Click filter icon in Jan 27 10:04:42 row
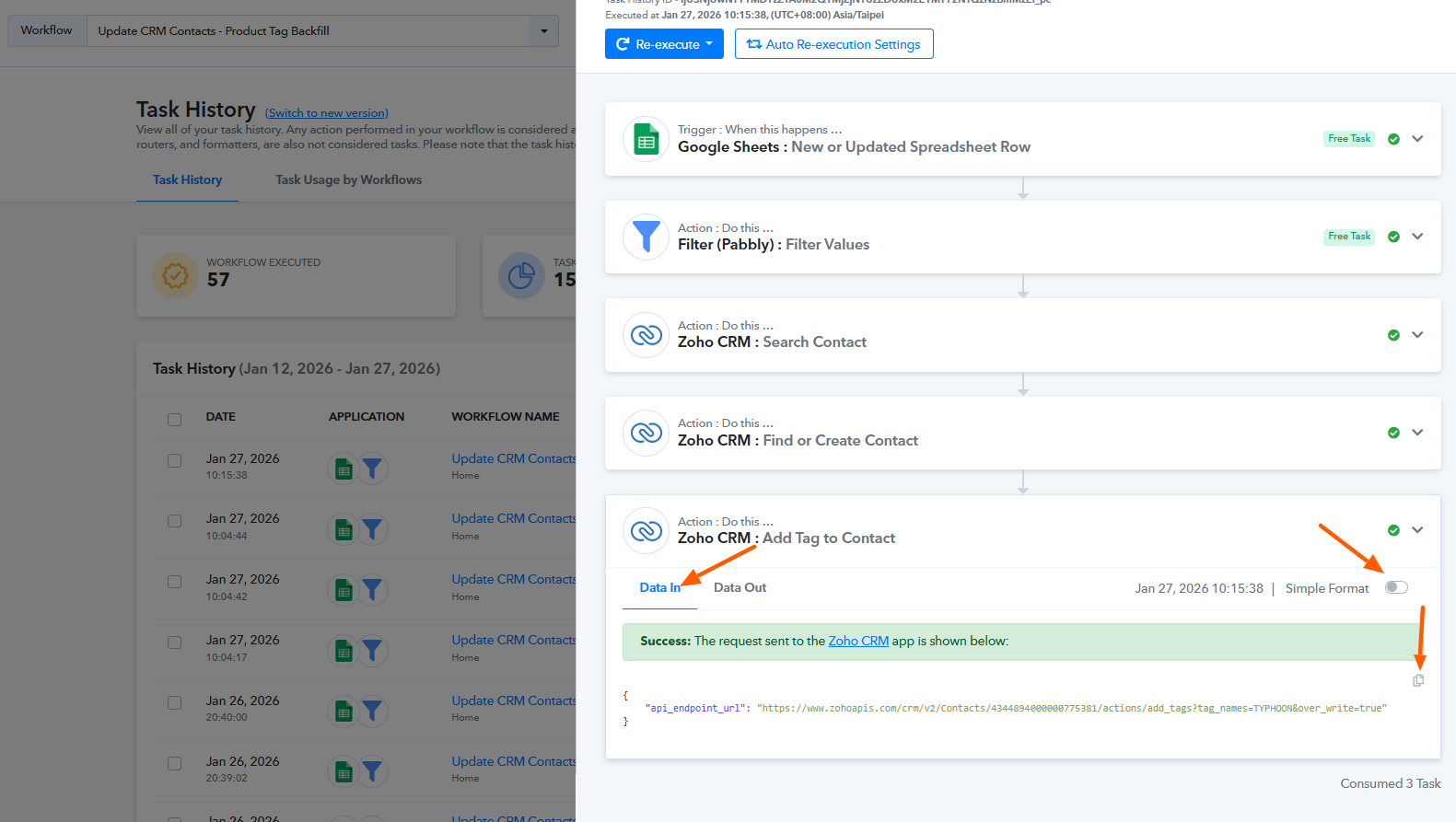 click(x=372, y=590)
